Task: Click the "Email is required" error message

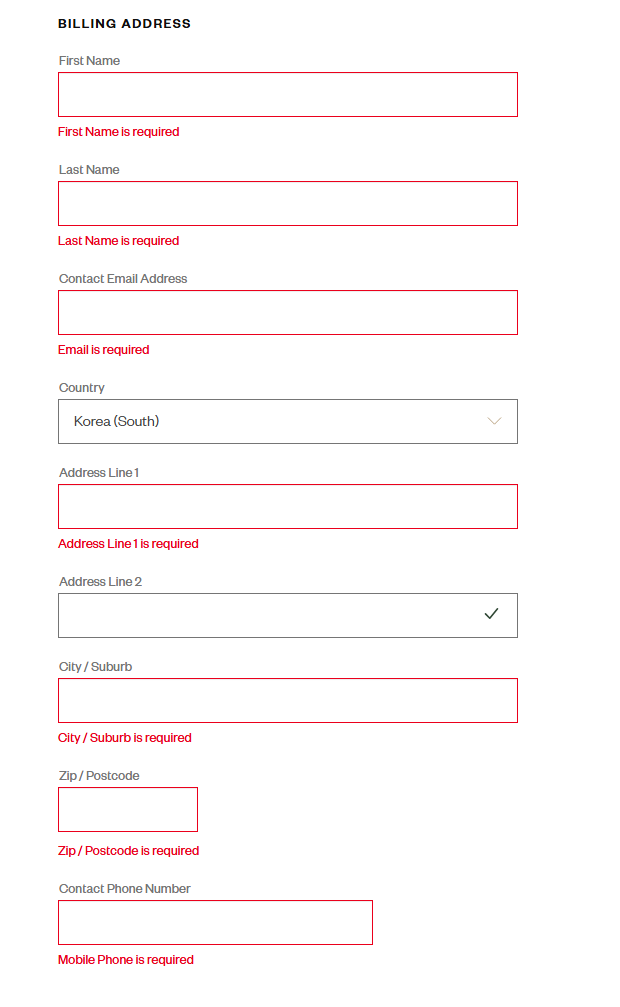Action: click(x=104, y=350)
